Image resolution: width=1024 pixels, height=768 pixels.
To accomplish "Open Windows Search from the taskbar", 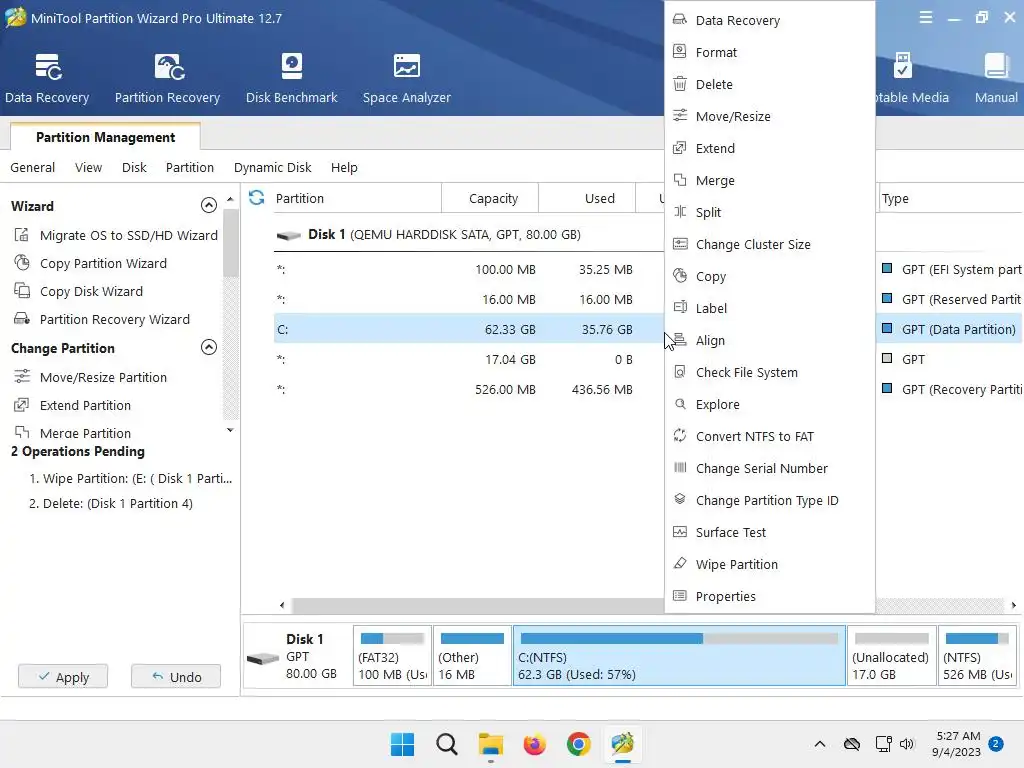I will click(x=447, y=744).
